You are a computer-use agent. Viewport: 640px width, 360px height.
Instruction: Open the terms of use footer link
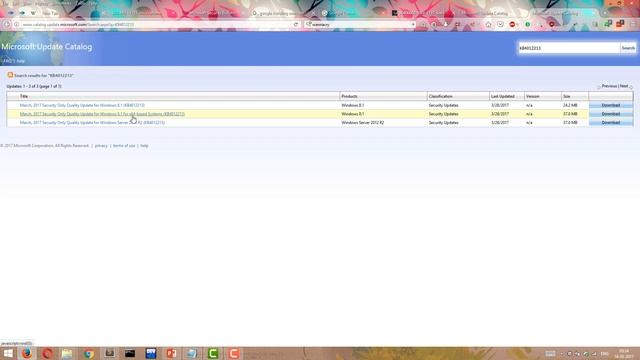pos(124,146)
